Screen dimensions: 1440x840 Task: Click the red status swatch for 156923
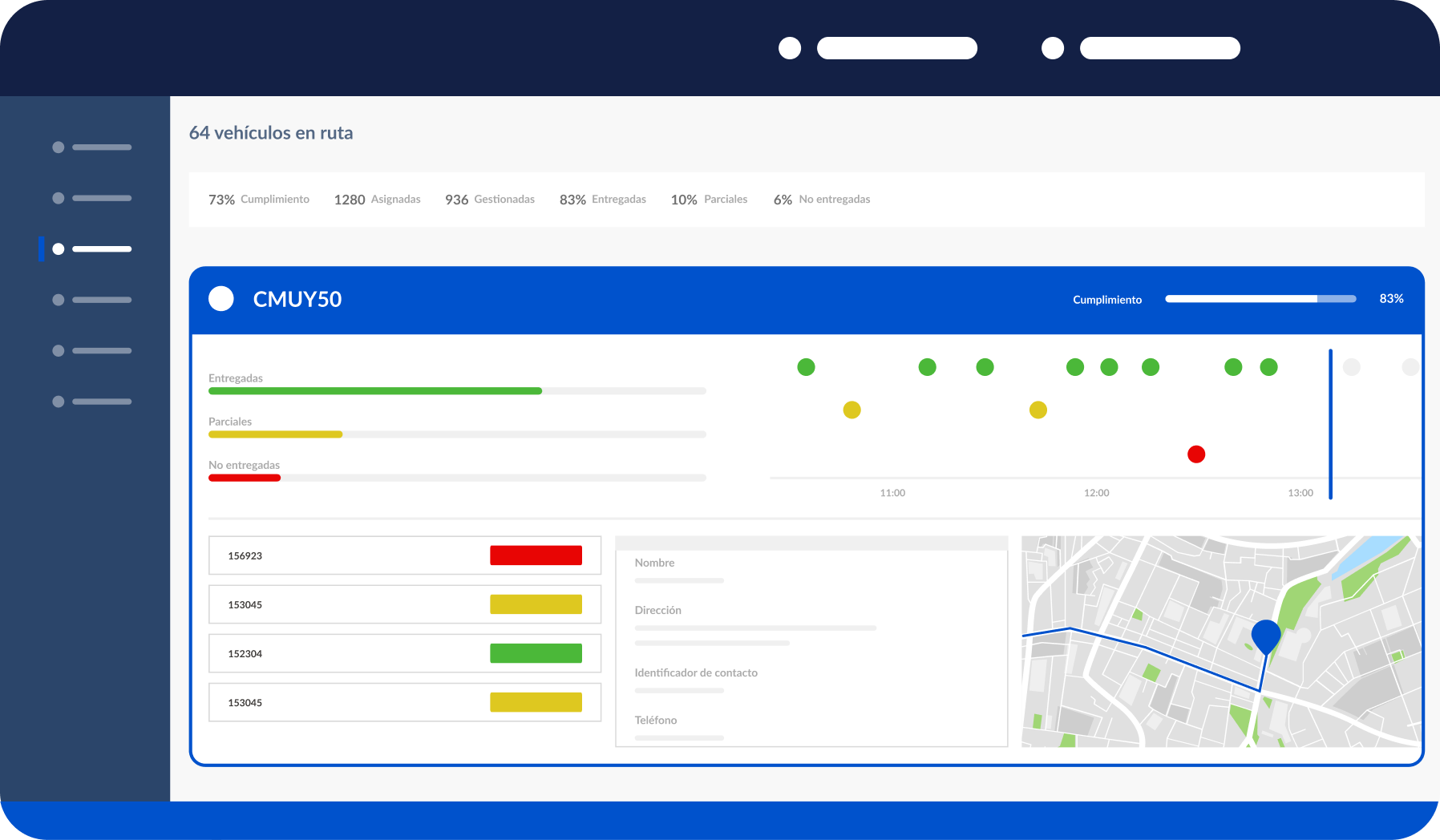[x=536, y=555]
